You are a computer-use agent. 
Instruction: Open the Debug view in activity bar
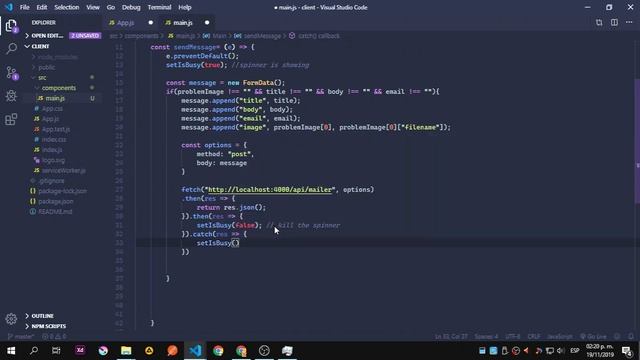click(11, 96)
